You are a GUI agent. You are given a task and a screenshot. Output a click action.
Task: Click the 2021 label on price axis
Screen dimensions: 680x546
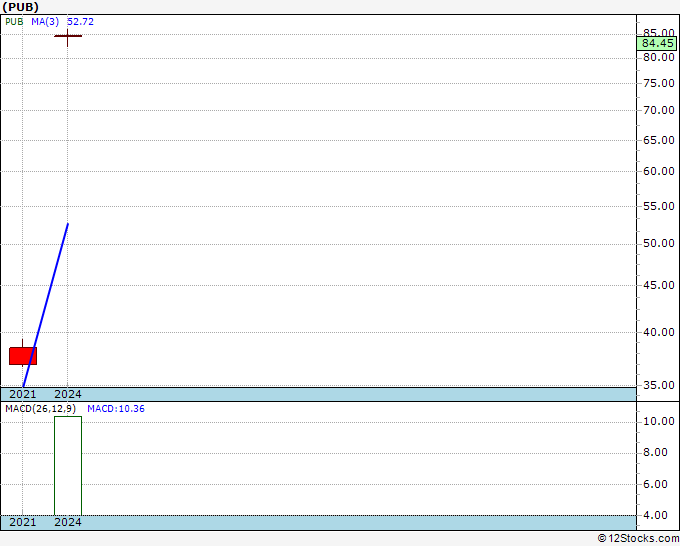click(x=23, y=394)
